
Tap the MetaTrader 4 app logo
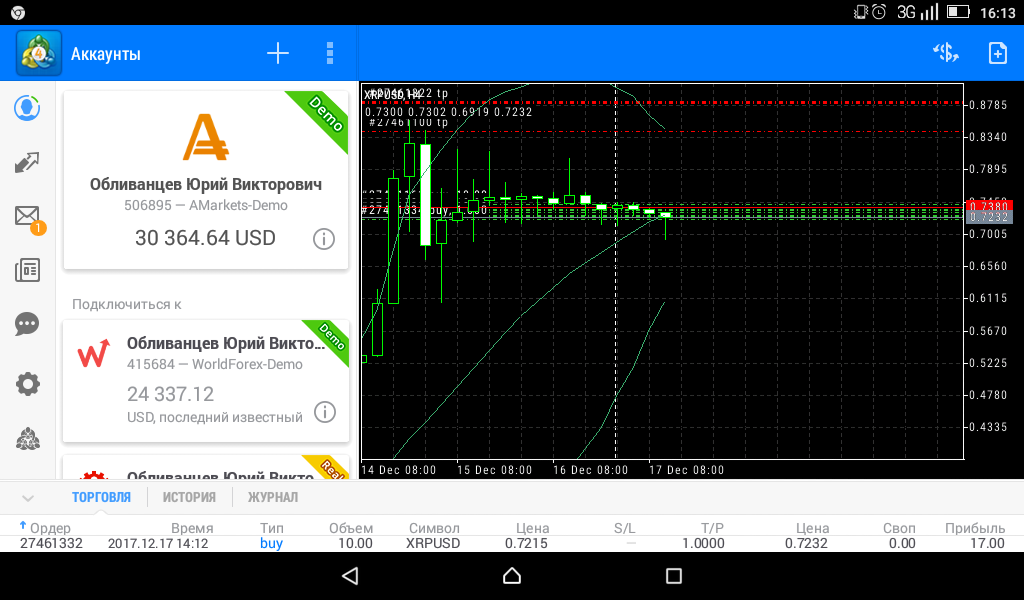[x=39, y=54]
